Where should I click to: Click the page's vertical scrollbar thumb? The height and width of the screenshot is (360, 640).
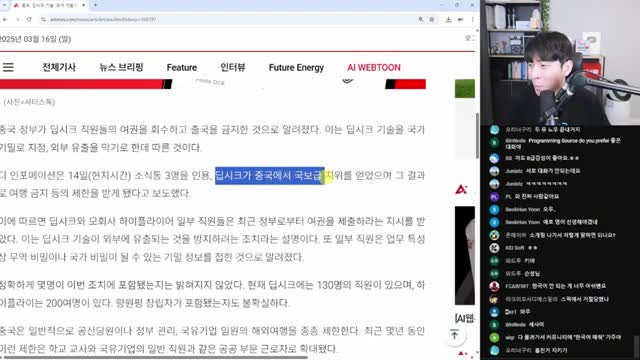(x=477, y=136)
